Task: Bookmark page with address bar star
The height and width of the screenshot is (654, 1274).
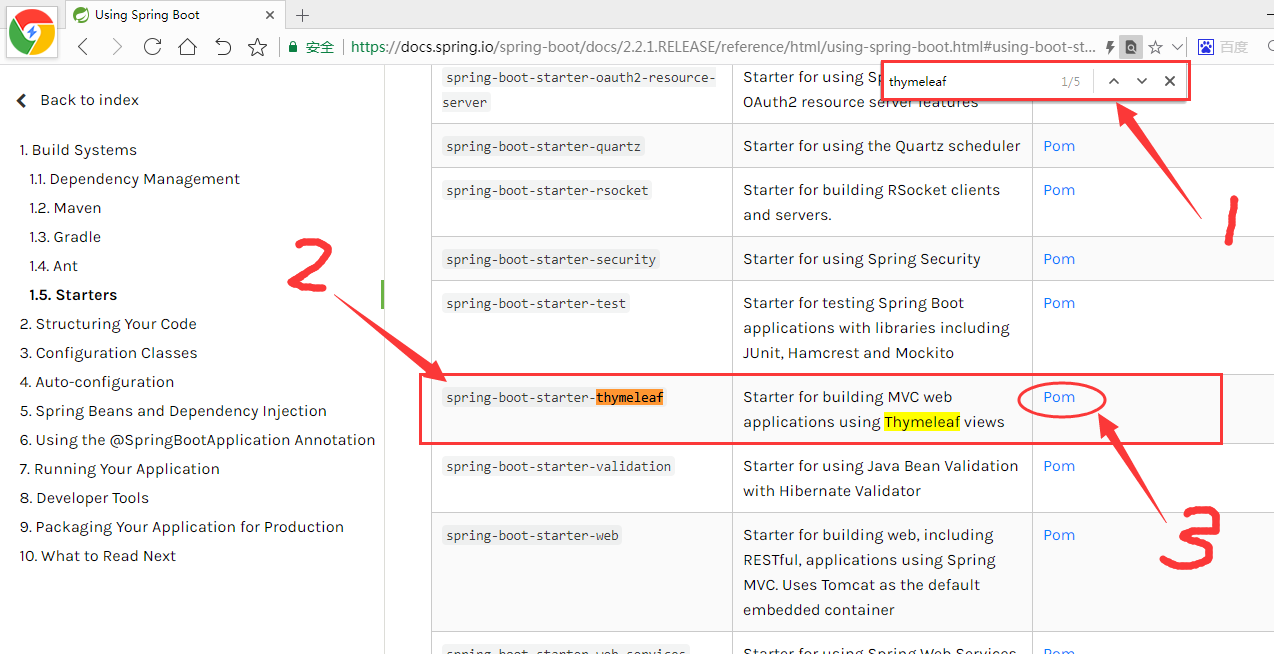Action: [1155, 47]
